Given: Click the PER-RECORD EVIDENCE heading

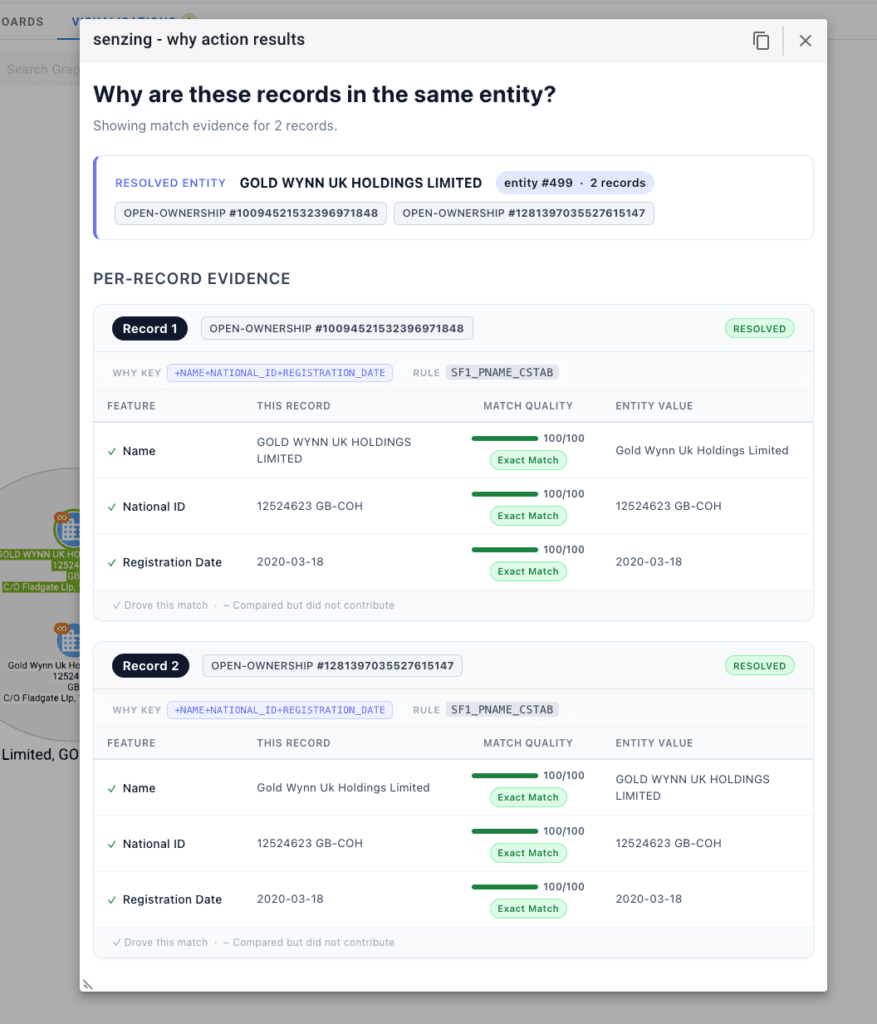Looking at the screenshot, I should pyautogui.click(x=191, y=279).
